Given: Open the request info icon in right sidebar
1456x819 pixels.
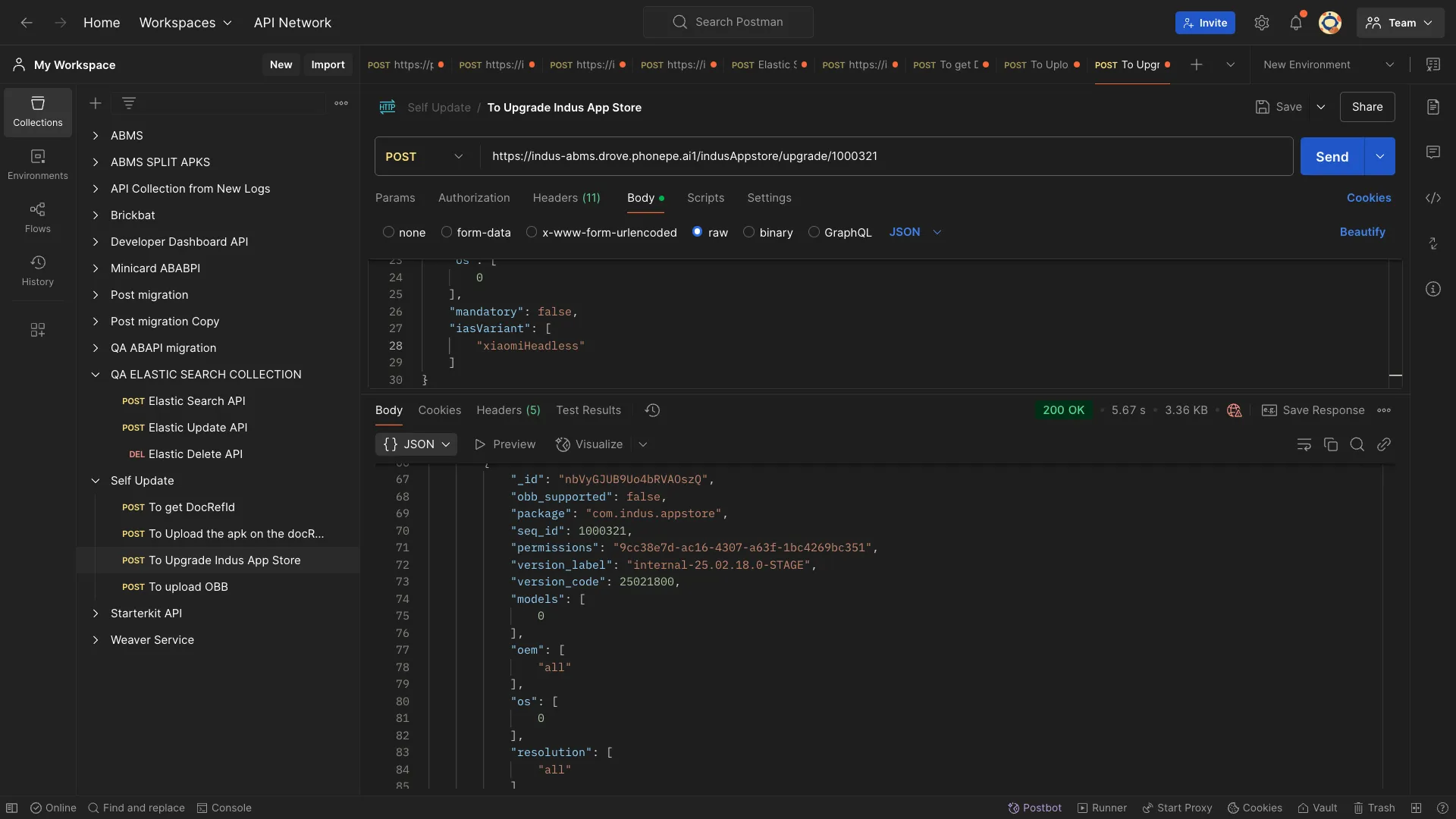Looking at the screenshot, I should (x=1433, y=289).
